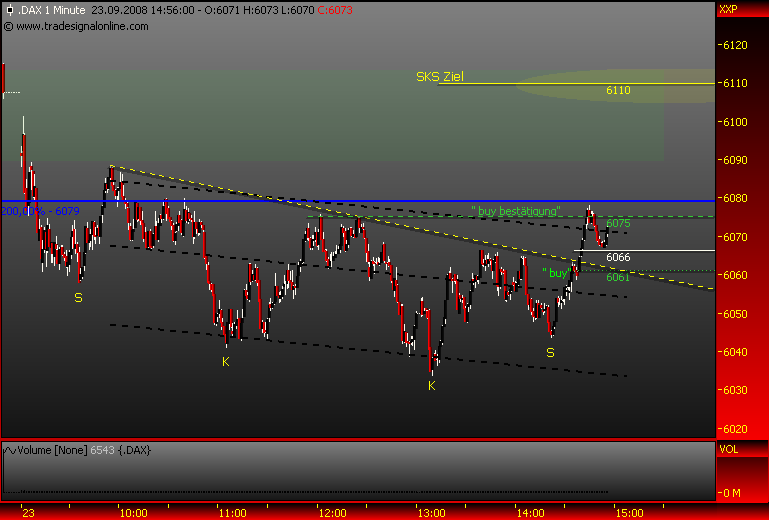Select the green "buy" annotation text
Screen dimensions: 769x520
point(558,273)
